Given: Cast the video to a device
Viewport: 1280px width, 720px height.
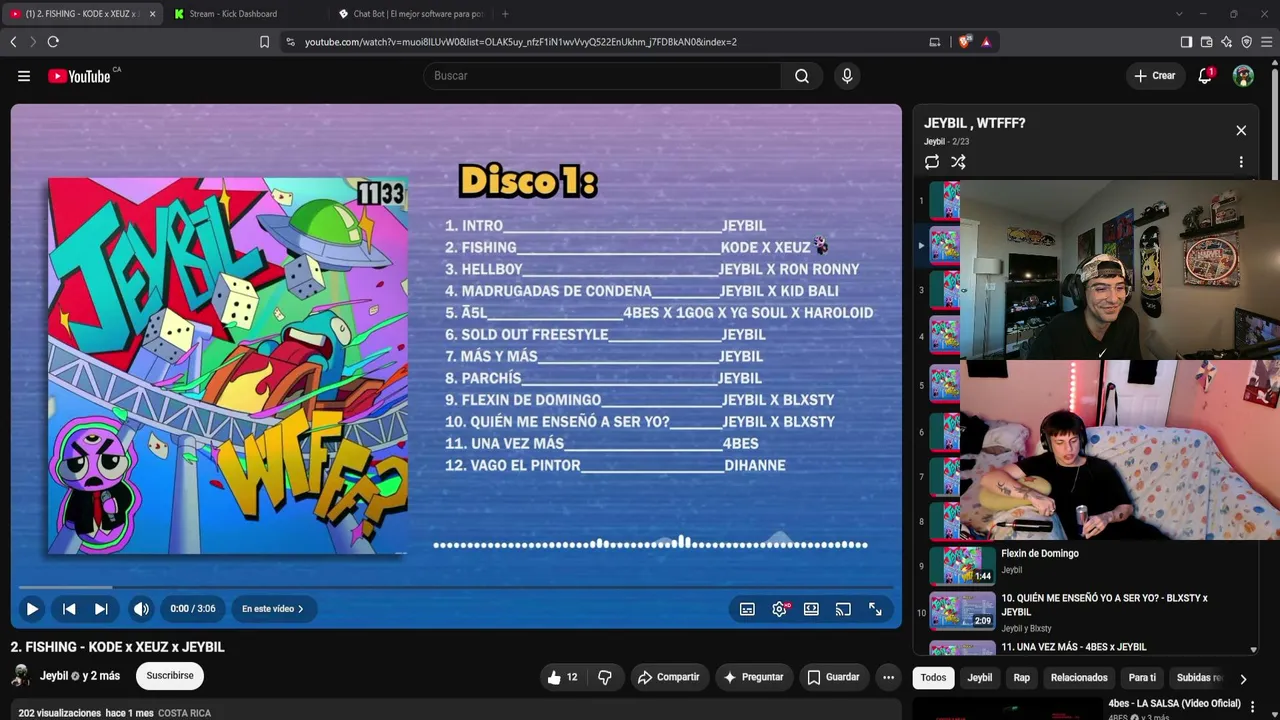Looking at the screenshot, I should pos(843,609).
